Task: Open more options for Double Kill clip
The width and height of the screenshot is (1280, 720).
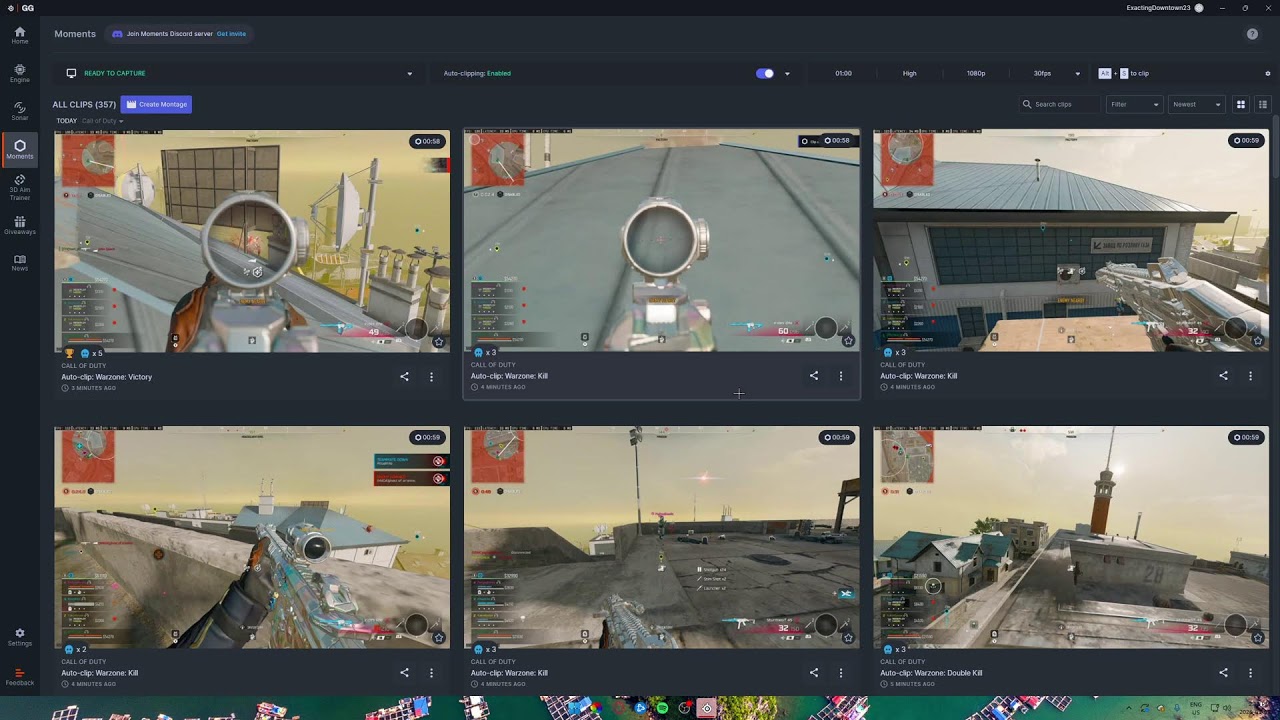Action: pos(1250,673)
